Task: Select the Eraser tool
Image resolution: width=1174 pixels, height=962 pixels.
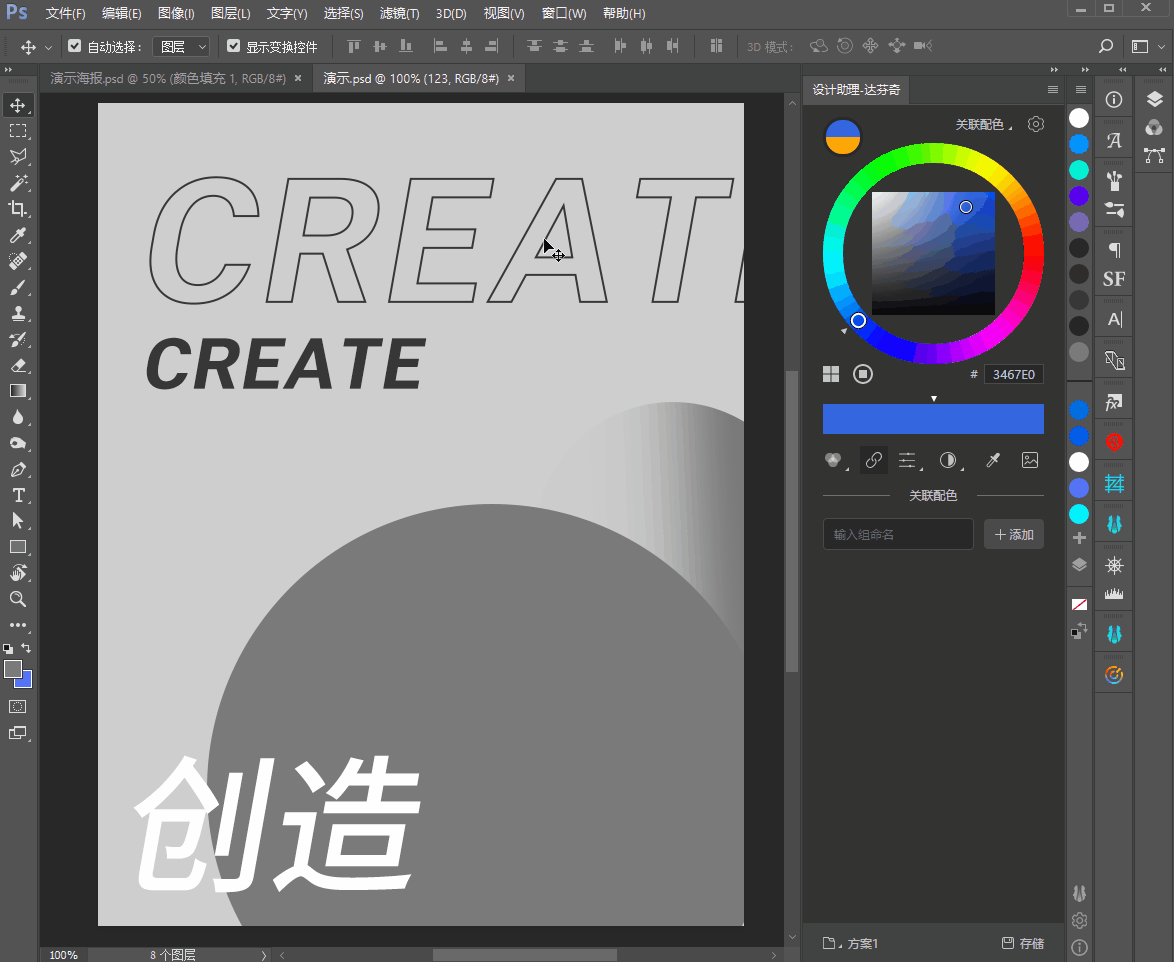Action: click(18, 365)
